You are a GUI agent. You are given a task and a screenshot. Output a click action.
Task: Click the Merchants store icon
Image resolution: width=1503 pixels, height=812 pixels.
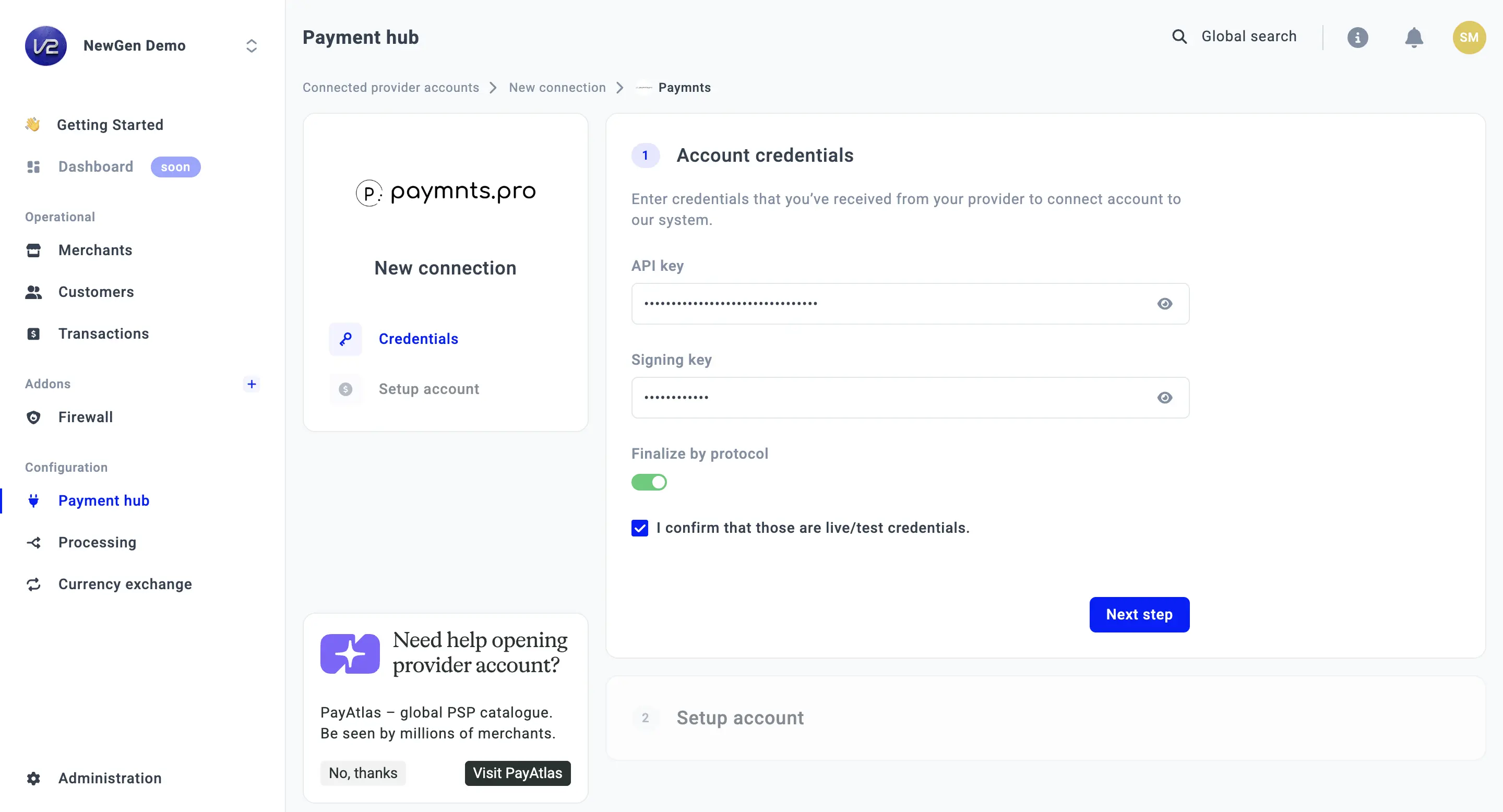click(33, 250)
